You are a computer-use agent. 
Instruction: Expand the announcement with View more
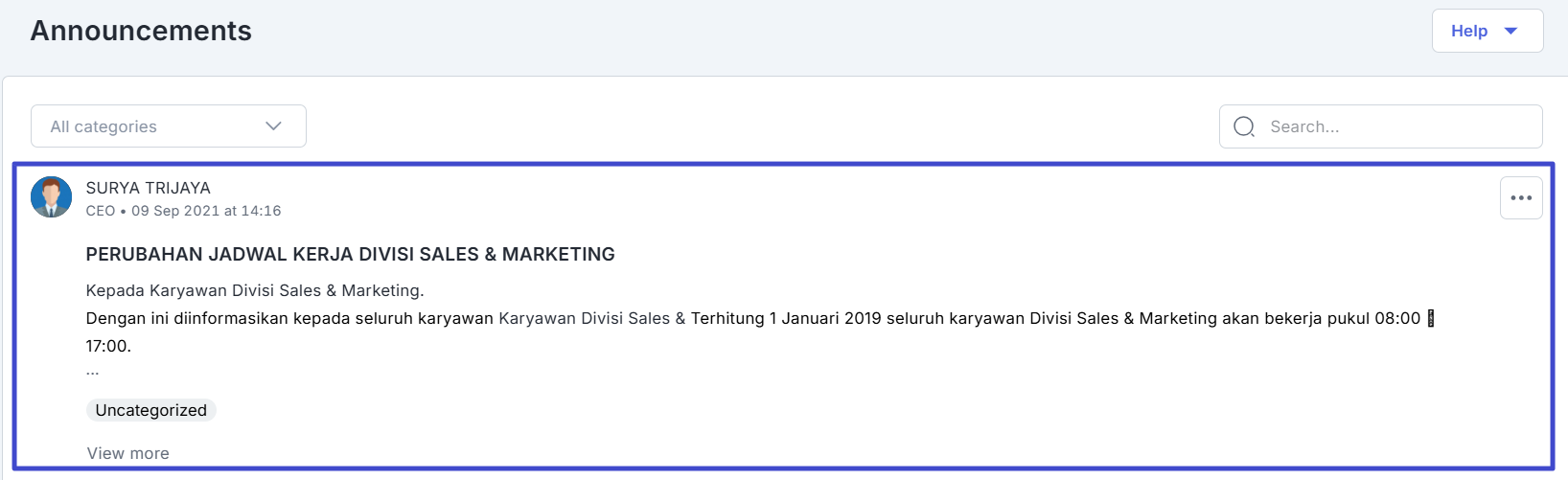pyautogui.click(x=128, y=453)
